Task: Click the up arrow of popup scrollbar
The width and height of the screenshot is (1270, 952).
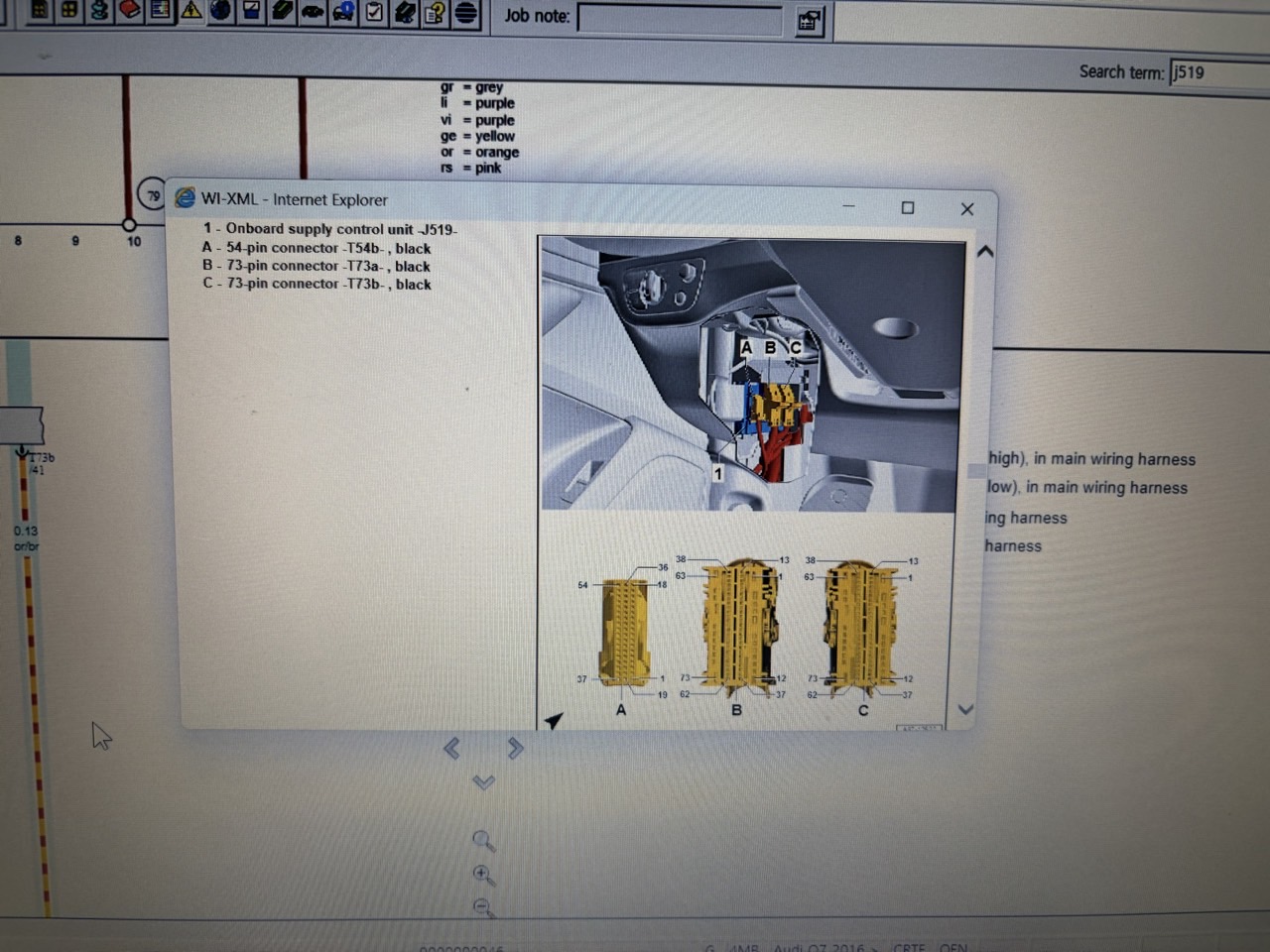Action: click(984, 252)
